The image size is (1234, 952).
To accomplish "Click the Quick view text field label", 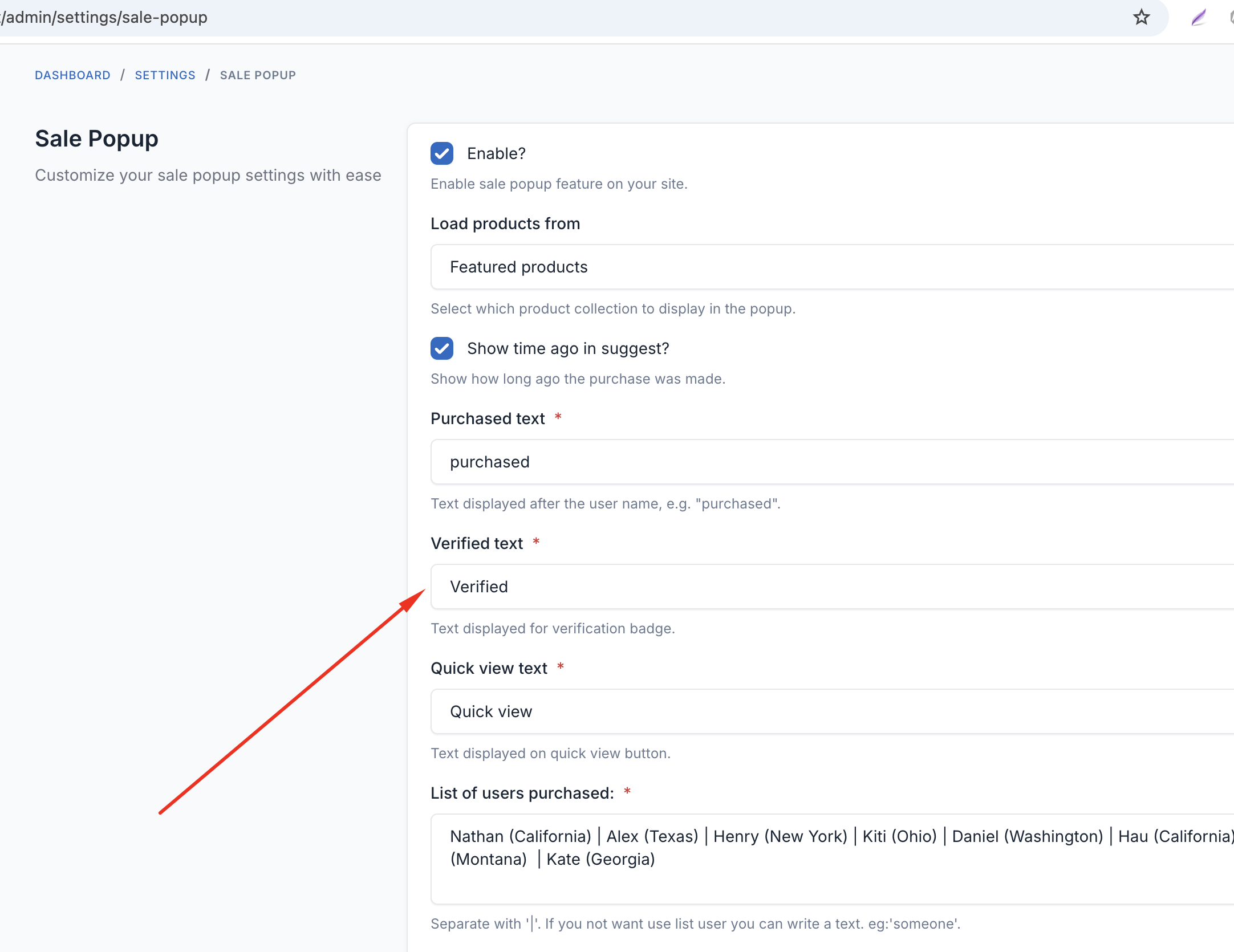I will (x=489, y=668).
